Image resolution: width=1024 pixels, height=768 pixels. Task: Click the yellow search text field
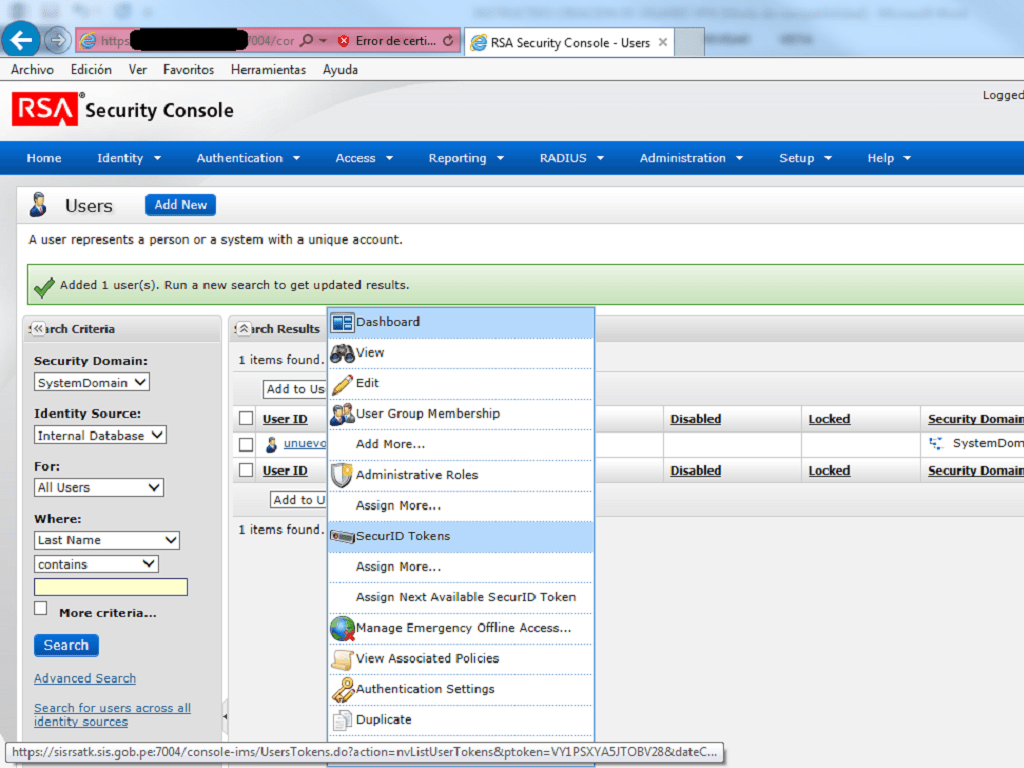(111, 587)
